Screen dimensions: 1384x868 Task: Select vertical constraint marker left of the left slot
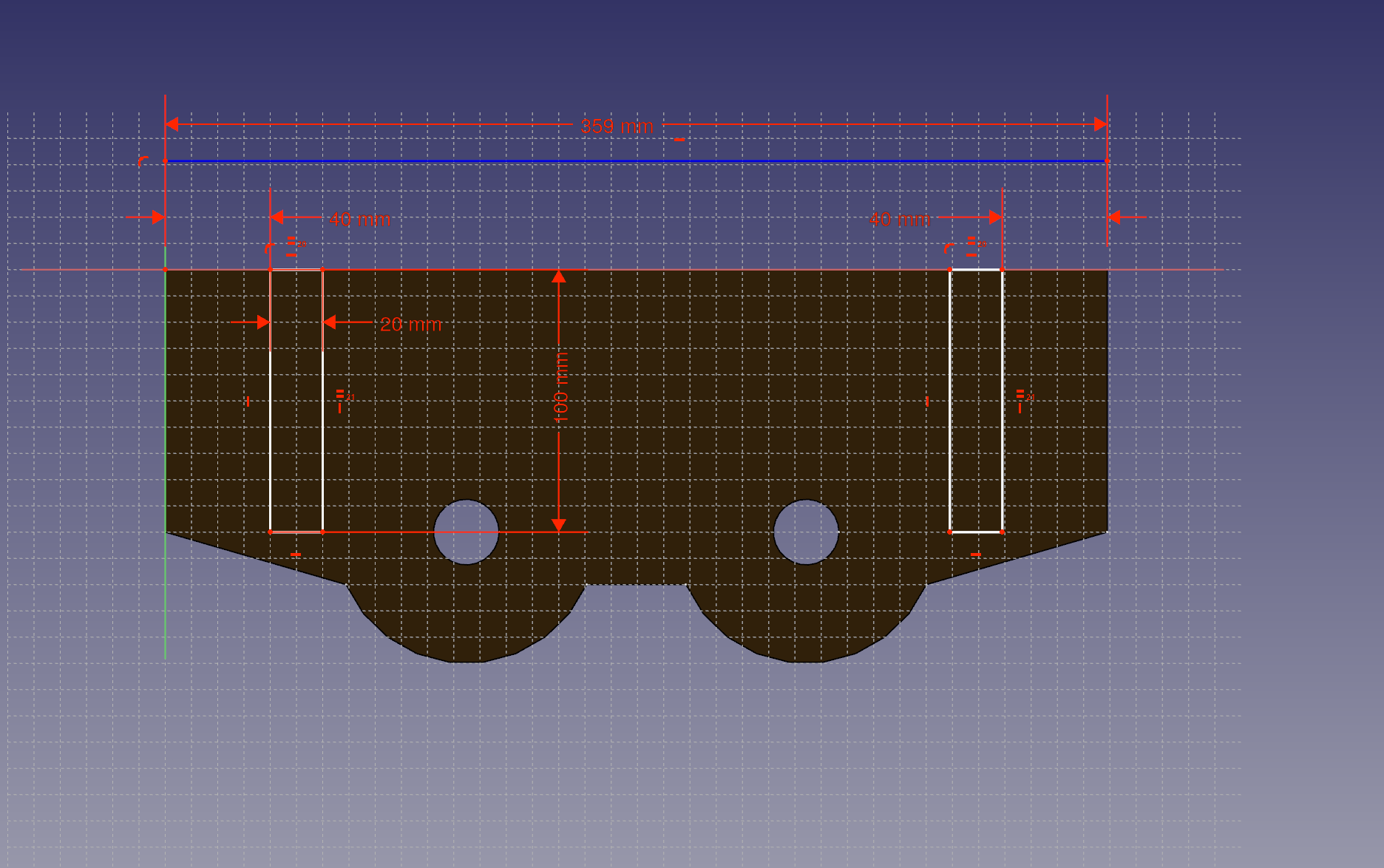coord(248,401)
